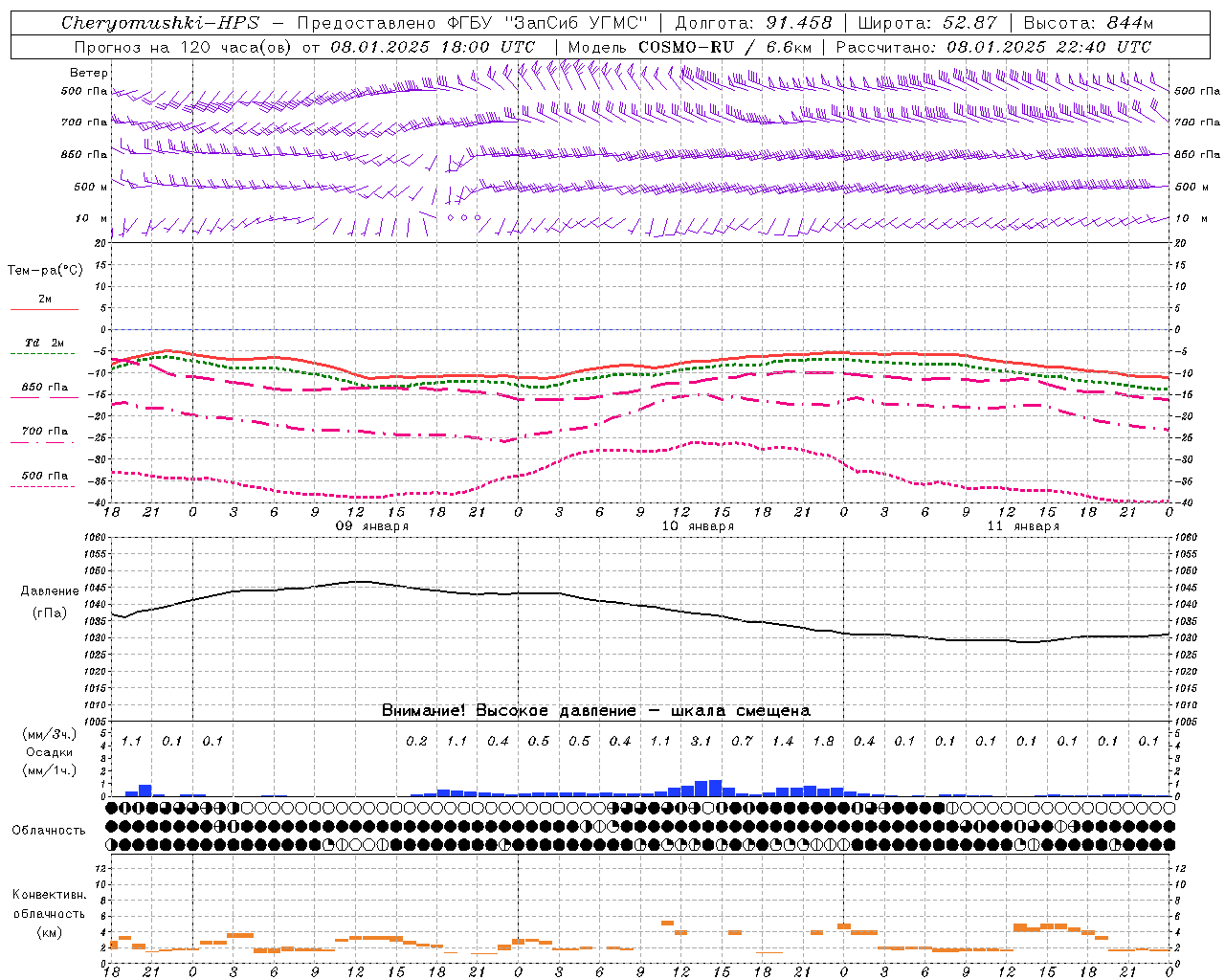Click the '(км)' unit label under convective cloudiness
This screenshot has width=1225, height=980.
(x=50, y=933)
